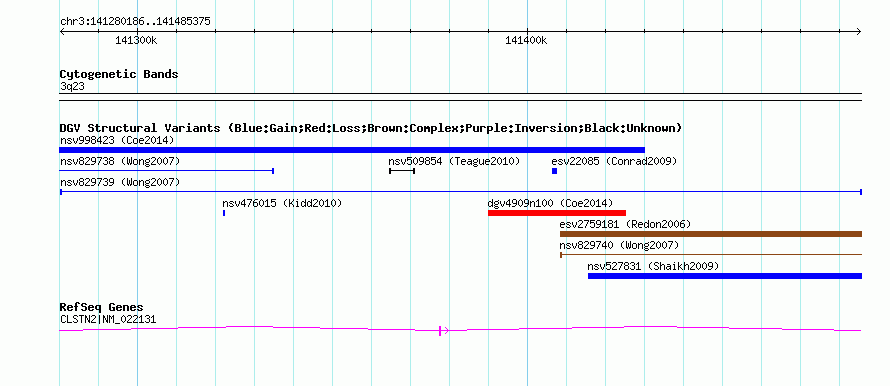This screenshot has height=386, width=890.
Task: Click the right arrowhead of the ruler
Action: coord(859,32)
